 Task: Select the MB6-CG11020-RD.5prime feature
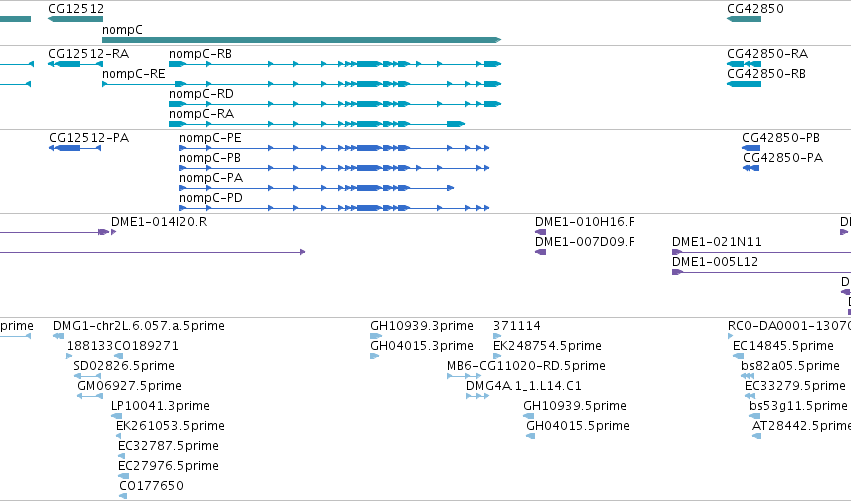click(x=463, y=376)
